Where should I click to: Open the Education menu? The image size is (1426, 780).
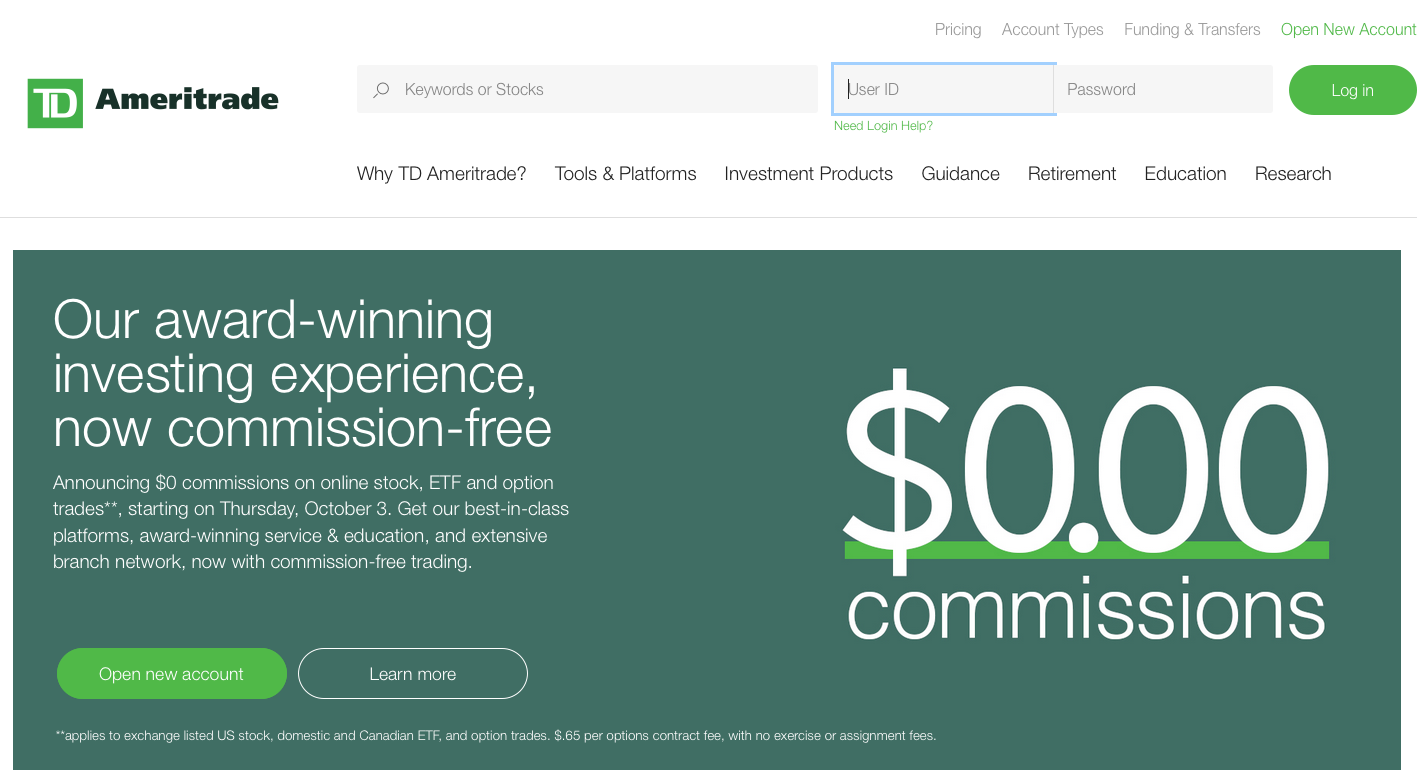click(x=1185, y=174)
